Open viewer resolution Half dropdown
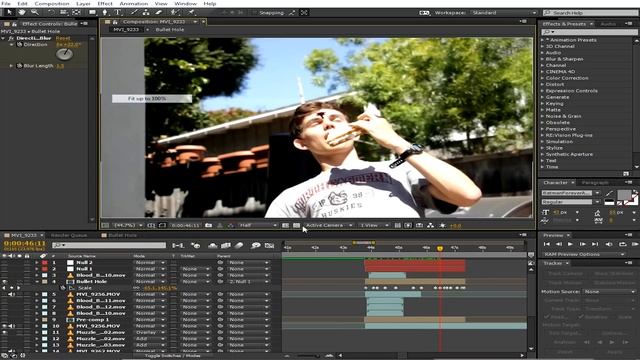The width and height of the screenshot is (640, 360). [x=258, y=225]
